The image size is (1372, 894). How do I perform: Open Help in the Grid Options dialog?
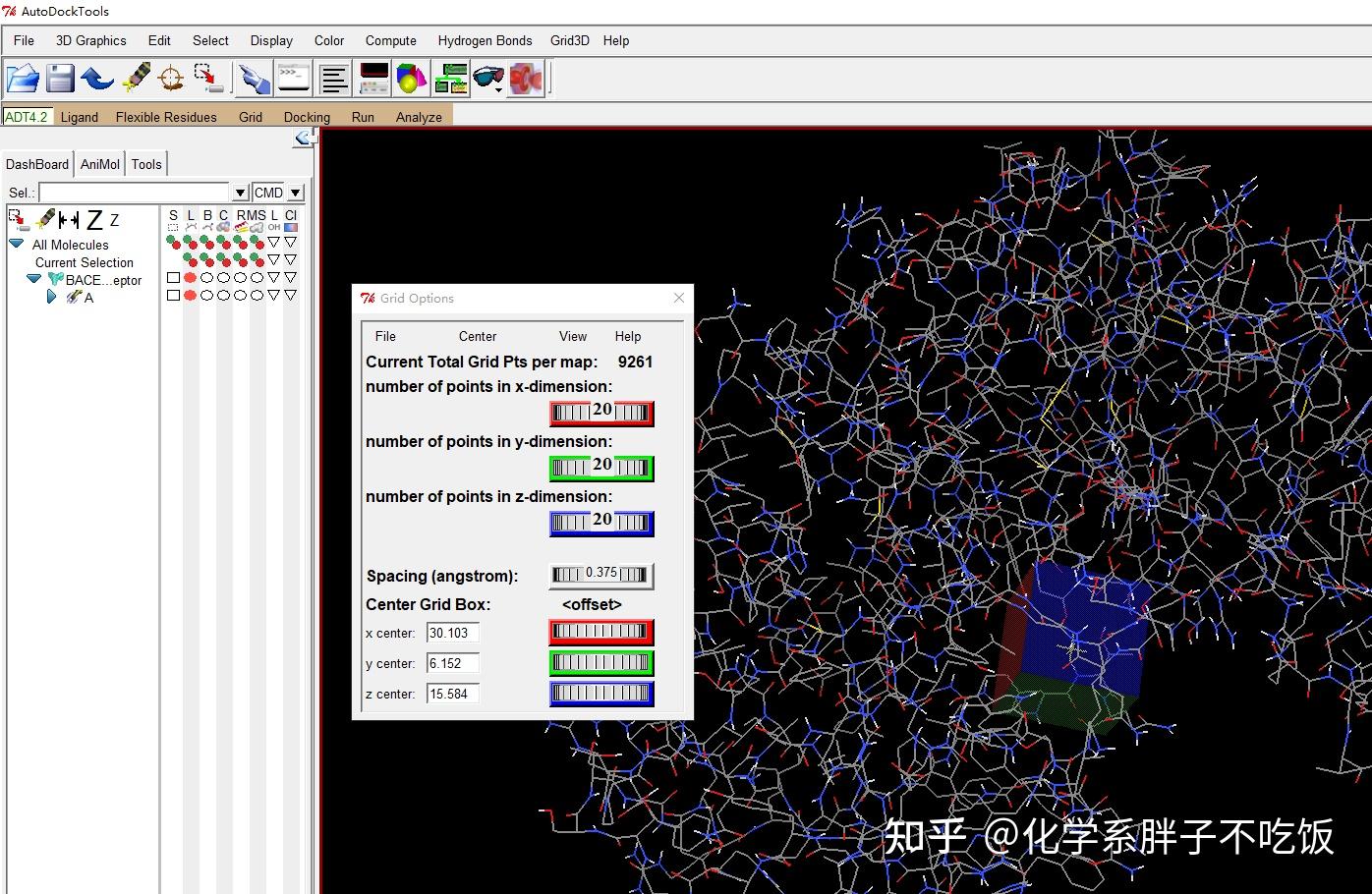point(627,336)
